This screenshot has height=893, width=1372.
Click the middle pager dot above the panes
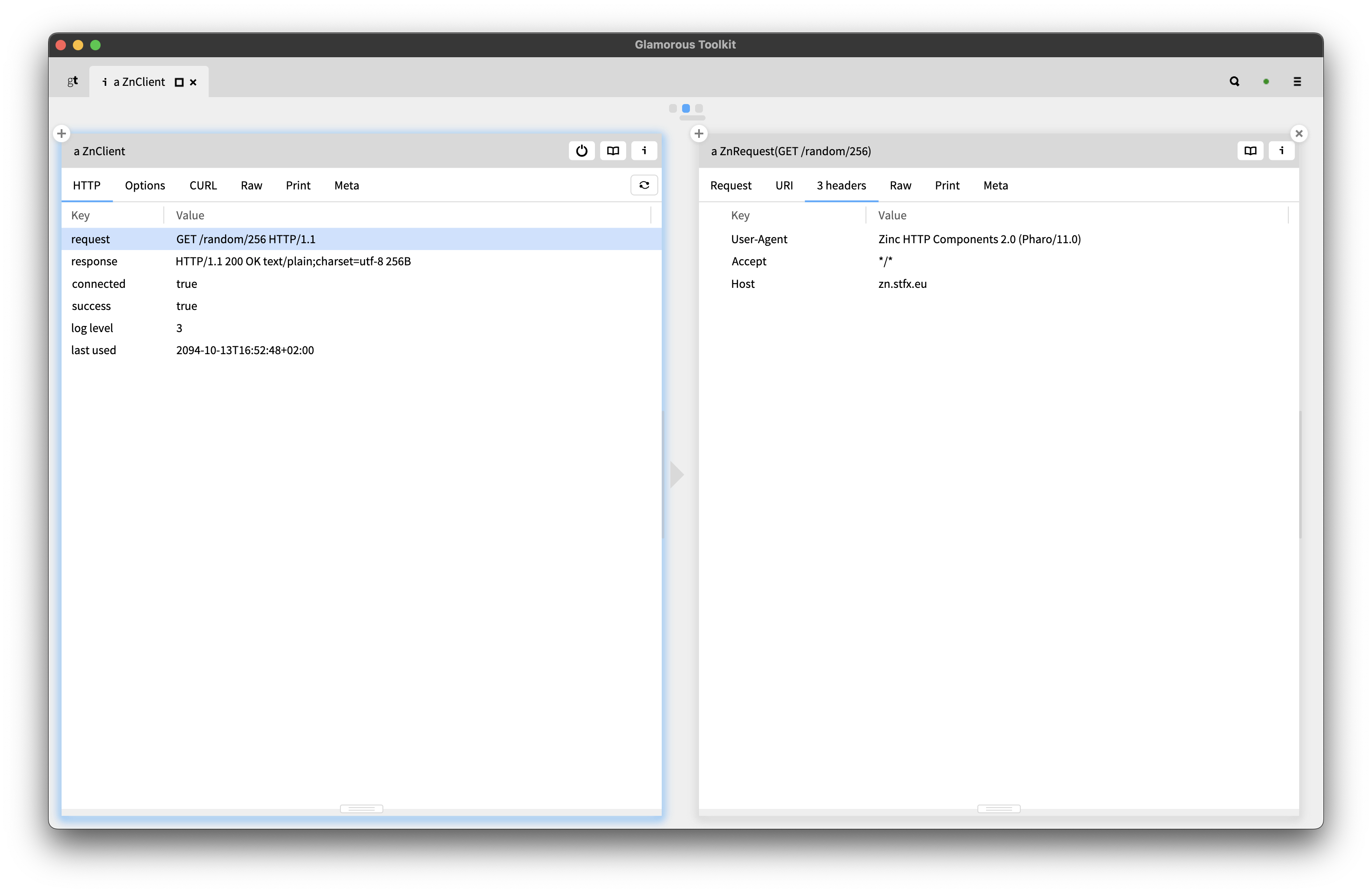point(686,108)
